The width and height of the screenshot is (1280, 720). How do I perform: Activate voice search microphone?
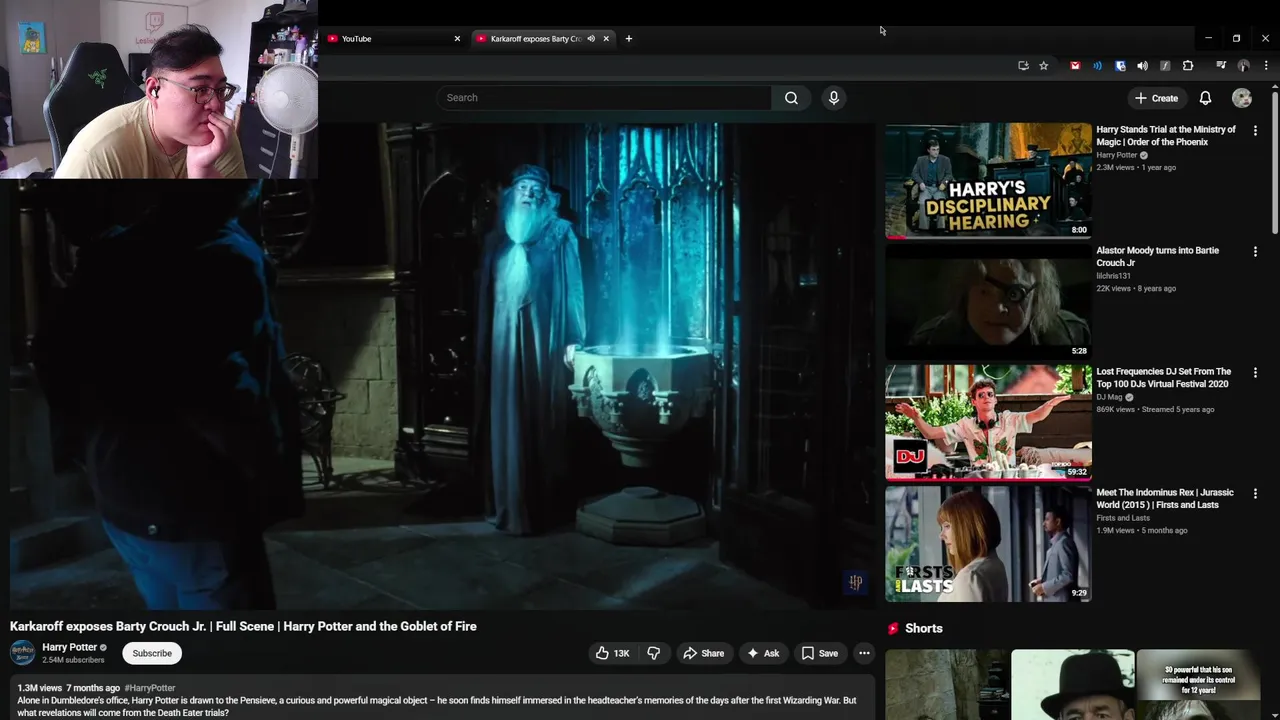[x=834, y=98]
